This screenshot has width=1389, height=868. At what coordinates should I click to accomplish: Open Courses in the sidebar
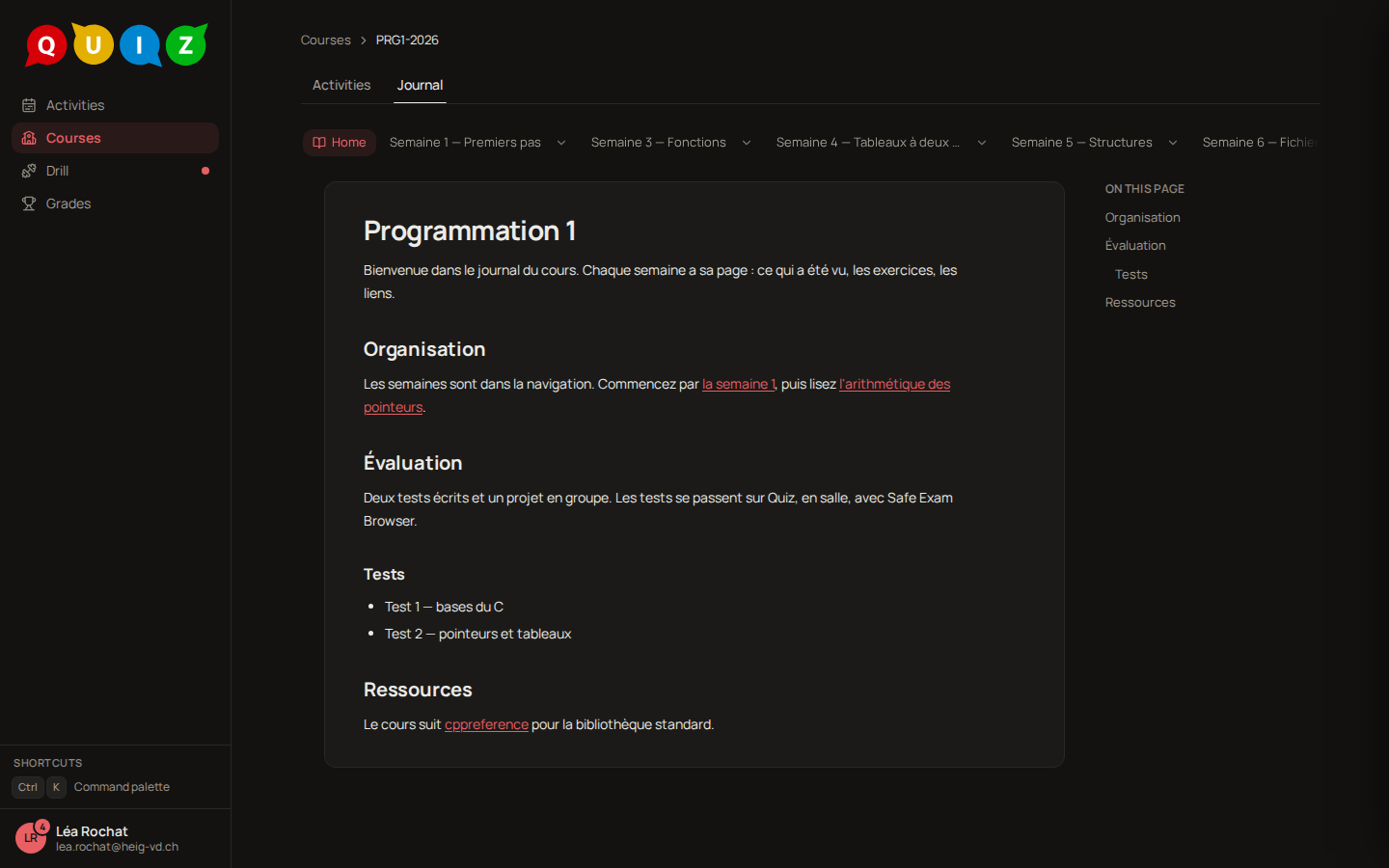click(x=115, y=138)
